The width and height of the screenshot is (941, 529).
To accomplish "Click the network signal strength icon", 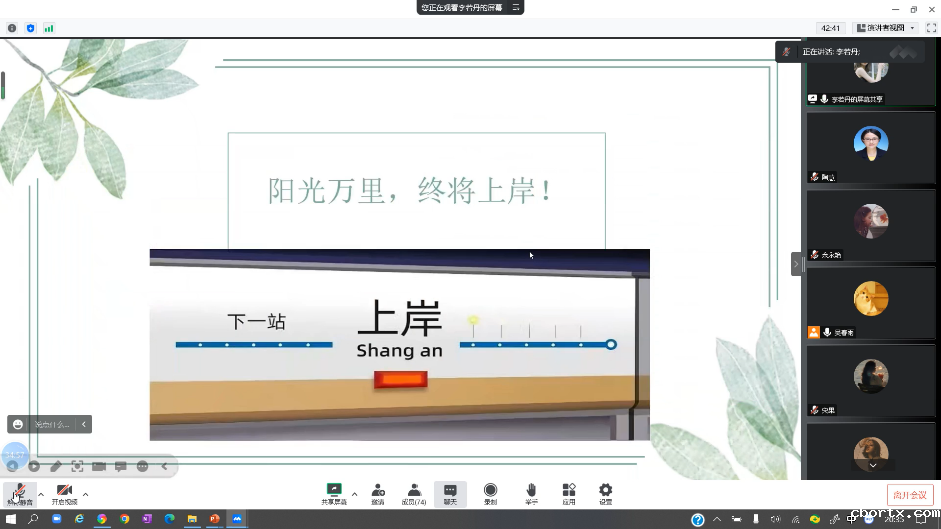I will (x=49, y=28).
